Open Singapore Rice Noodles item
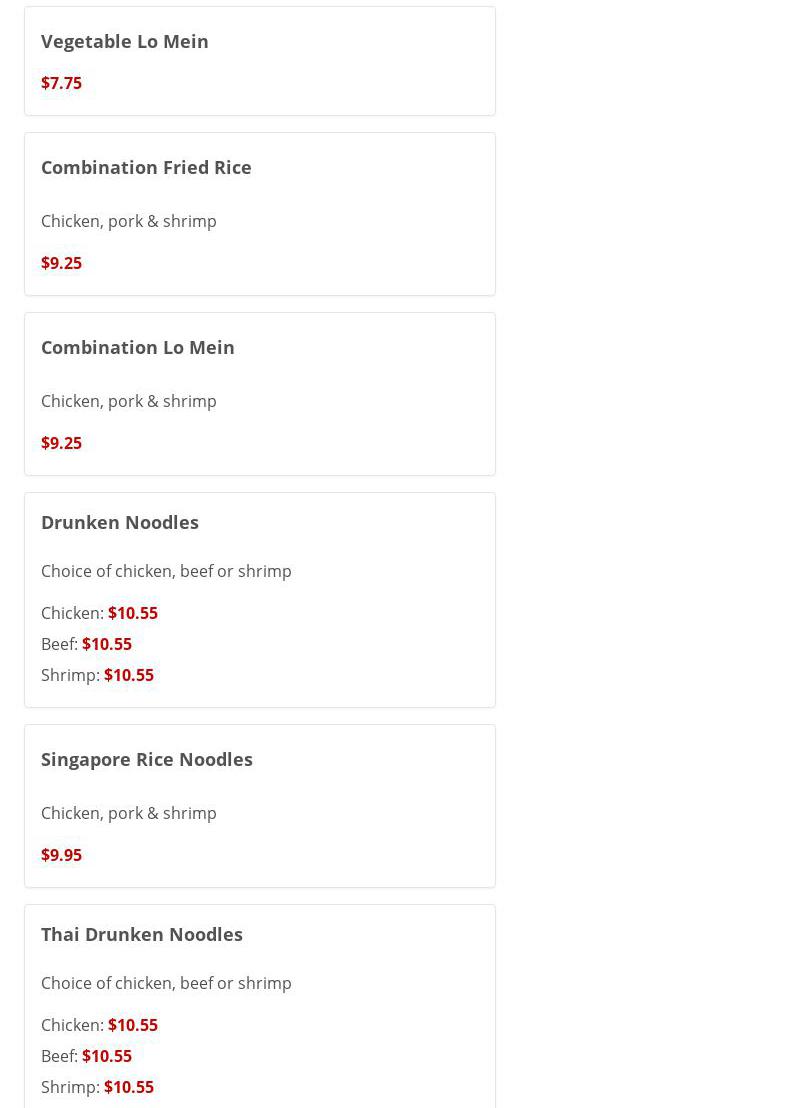 [x=146, y=759]
